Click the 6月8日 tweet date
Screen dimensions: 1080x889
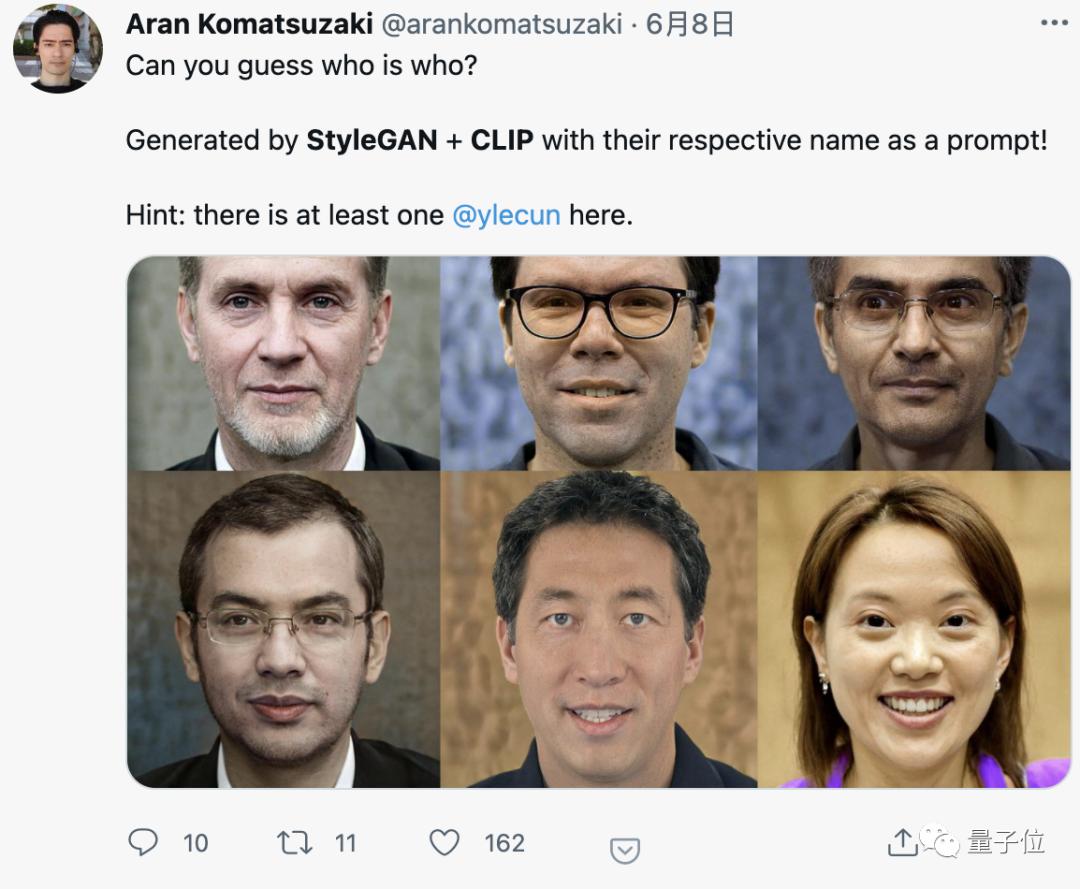point(690,24)
